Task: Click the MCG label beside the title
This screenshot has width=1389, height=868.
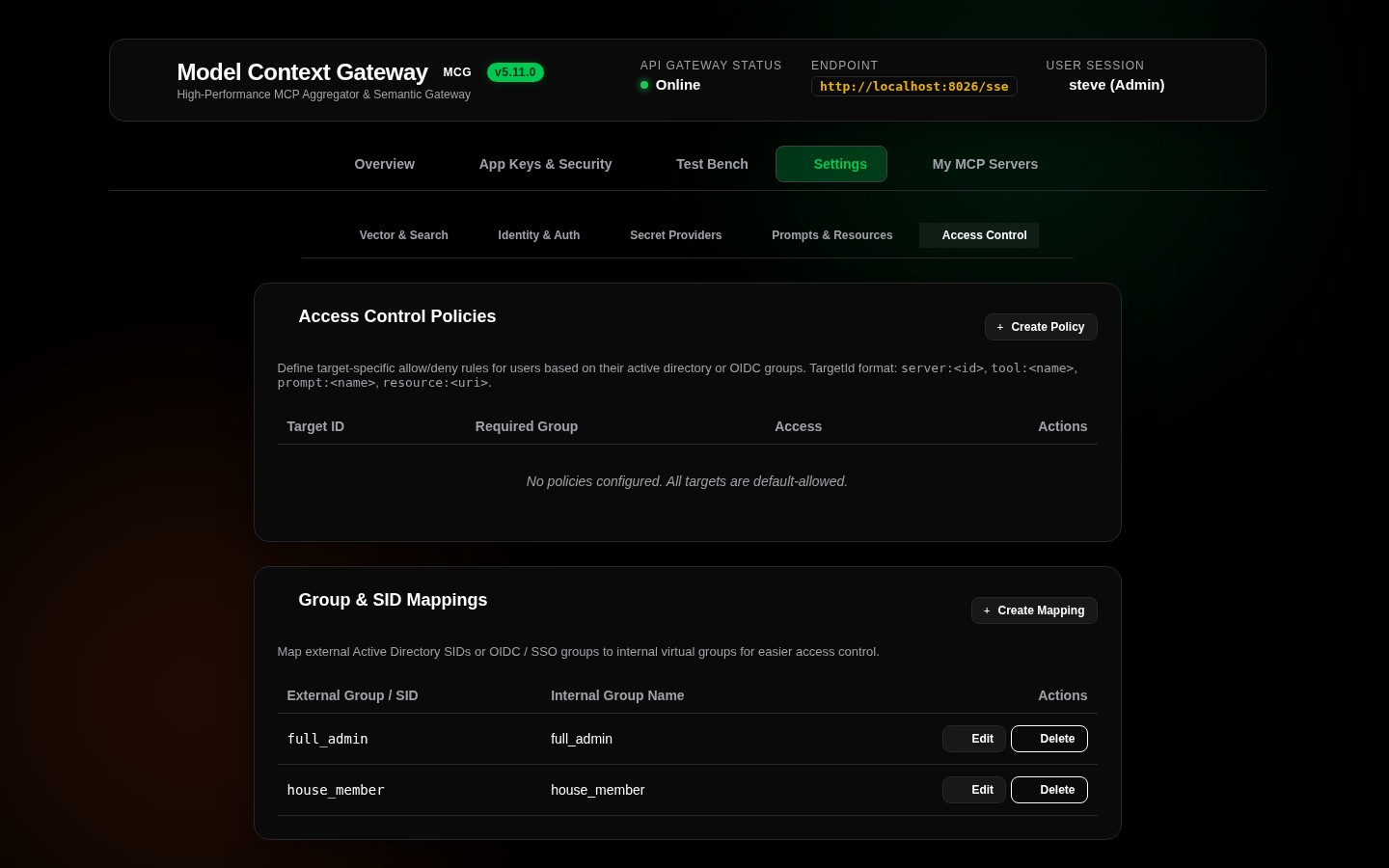Action: (457, 72)
